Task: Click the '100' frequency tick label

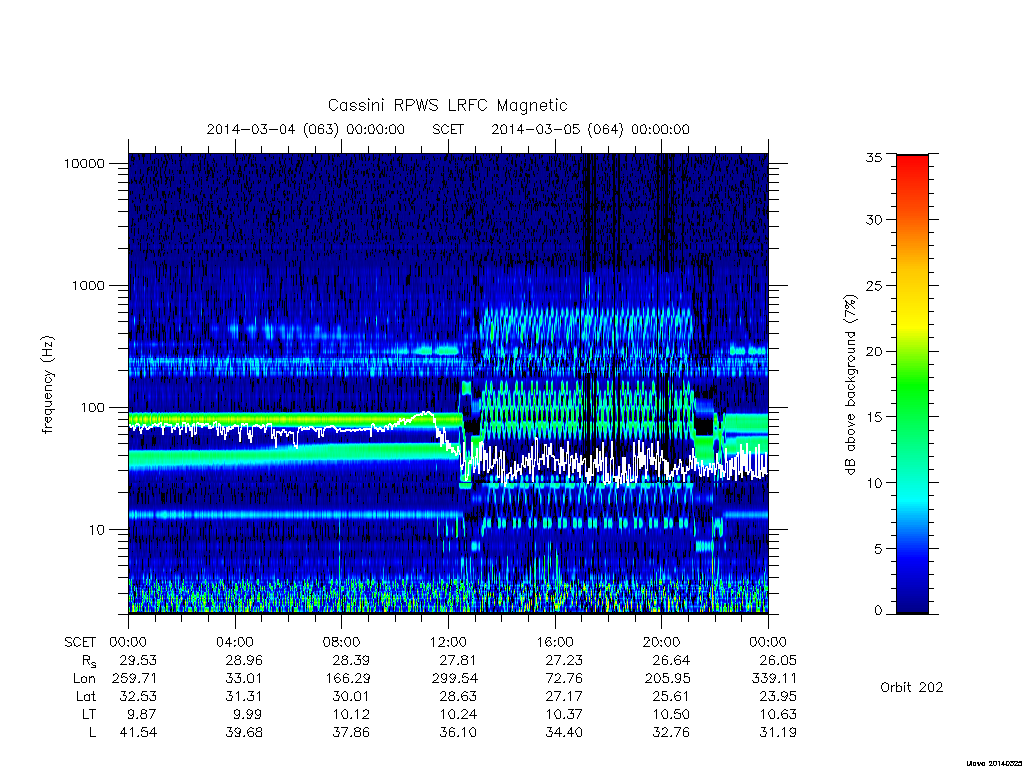Action: coord(92,408)
